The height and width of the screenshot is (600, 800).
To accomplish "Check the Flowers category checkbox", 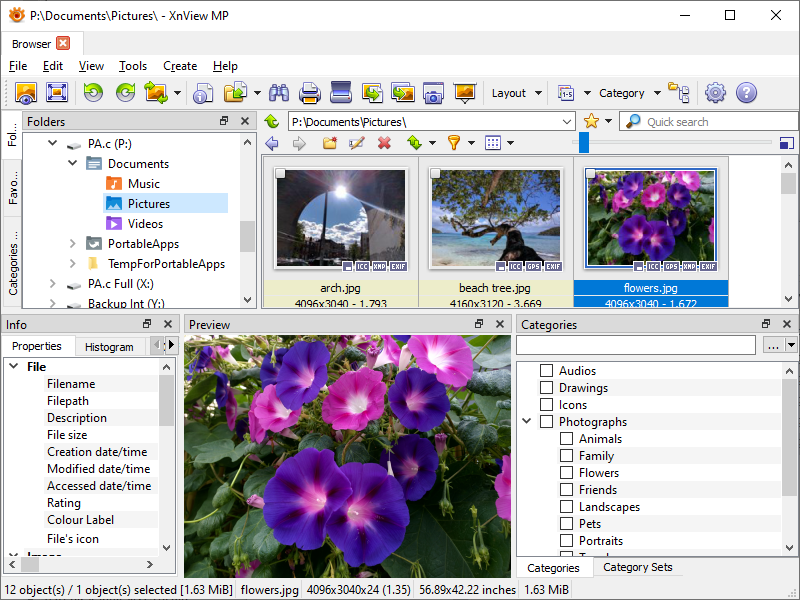I will pos(567,473).
